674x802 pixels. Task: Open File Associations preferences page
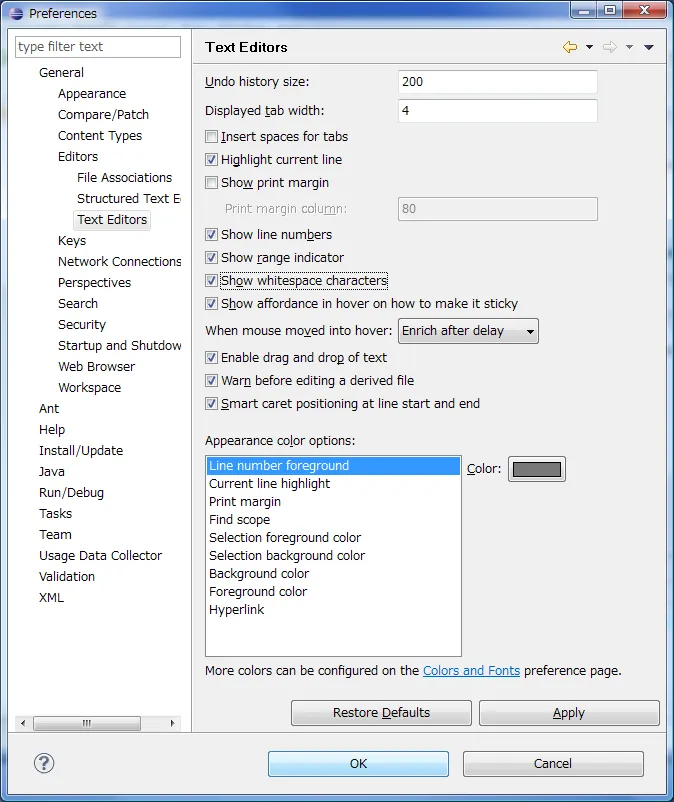125,177
